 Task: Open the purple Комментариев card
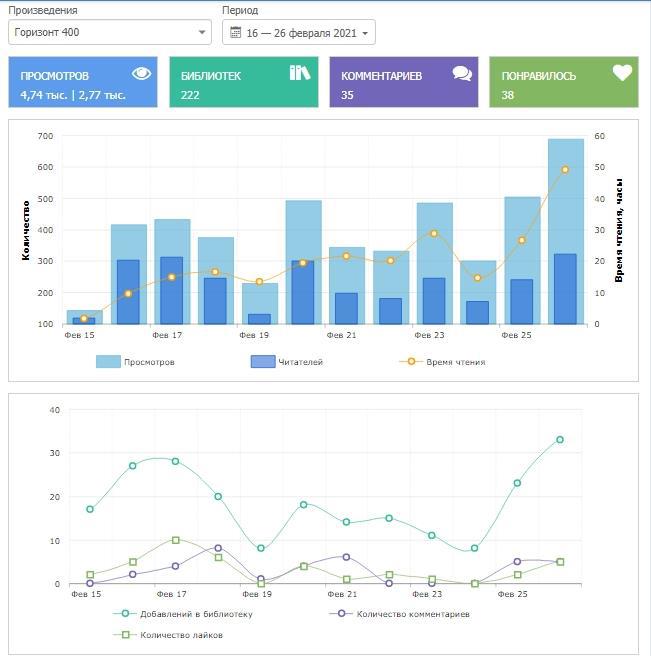403,82
